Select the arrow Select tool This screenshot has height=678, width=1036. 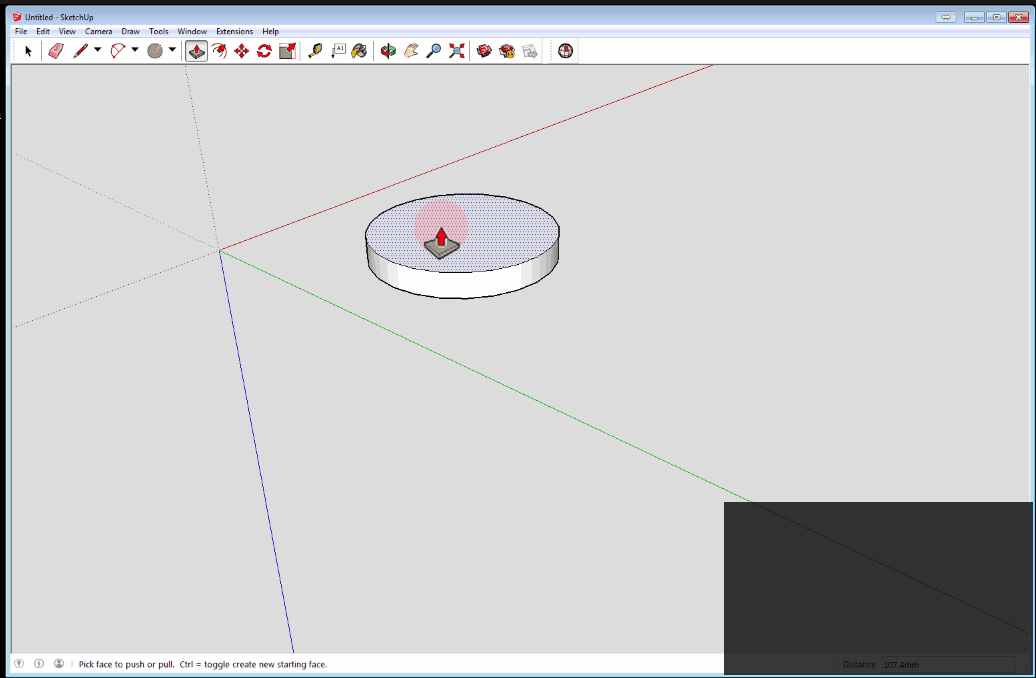click(28, 51)
